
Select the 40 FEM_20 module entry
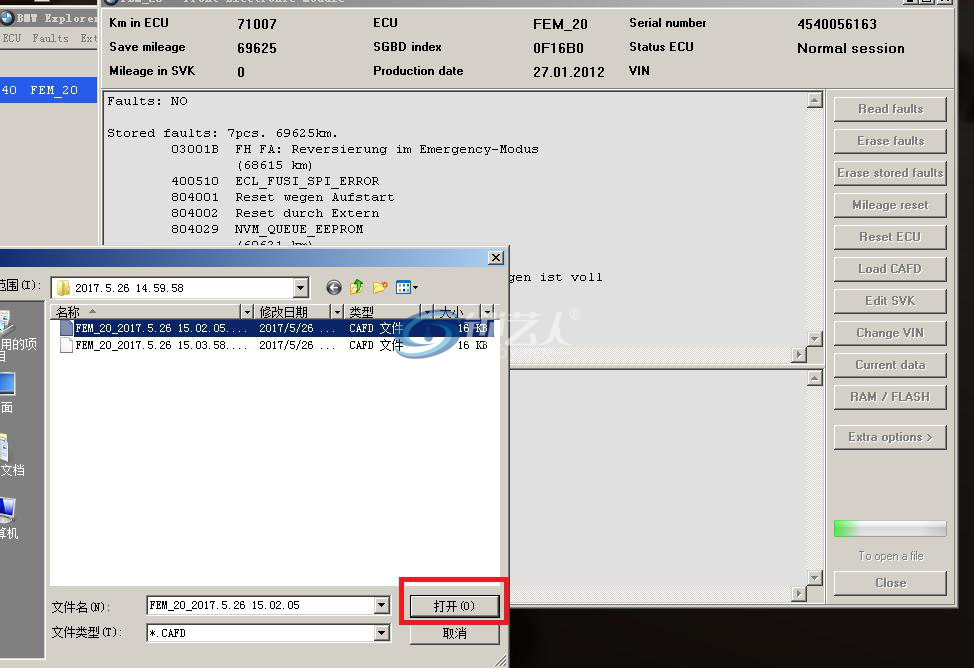pos(48,90)
